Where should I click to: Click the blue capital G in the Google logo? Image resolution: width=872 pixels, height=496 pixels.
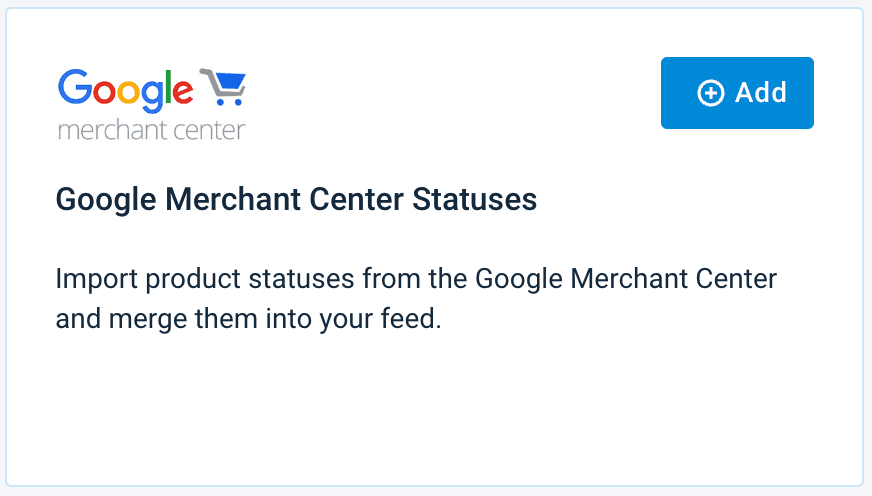pos(73,89)
